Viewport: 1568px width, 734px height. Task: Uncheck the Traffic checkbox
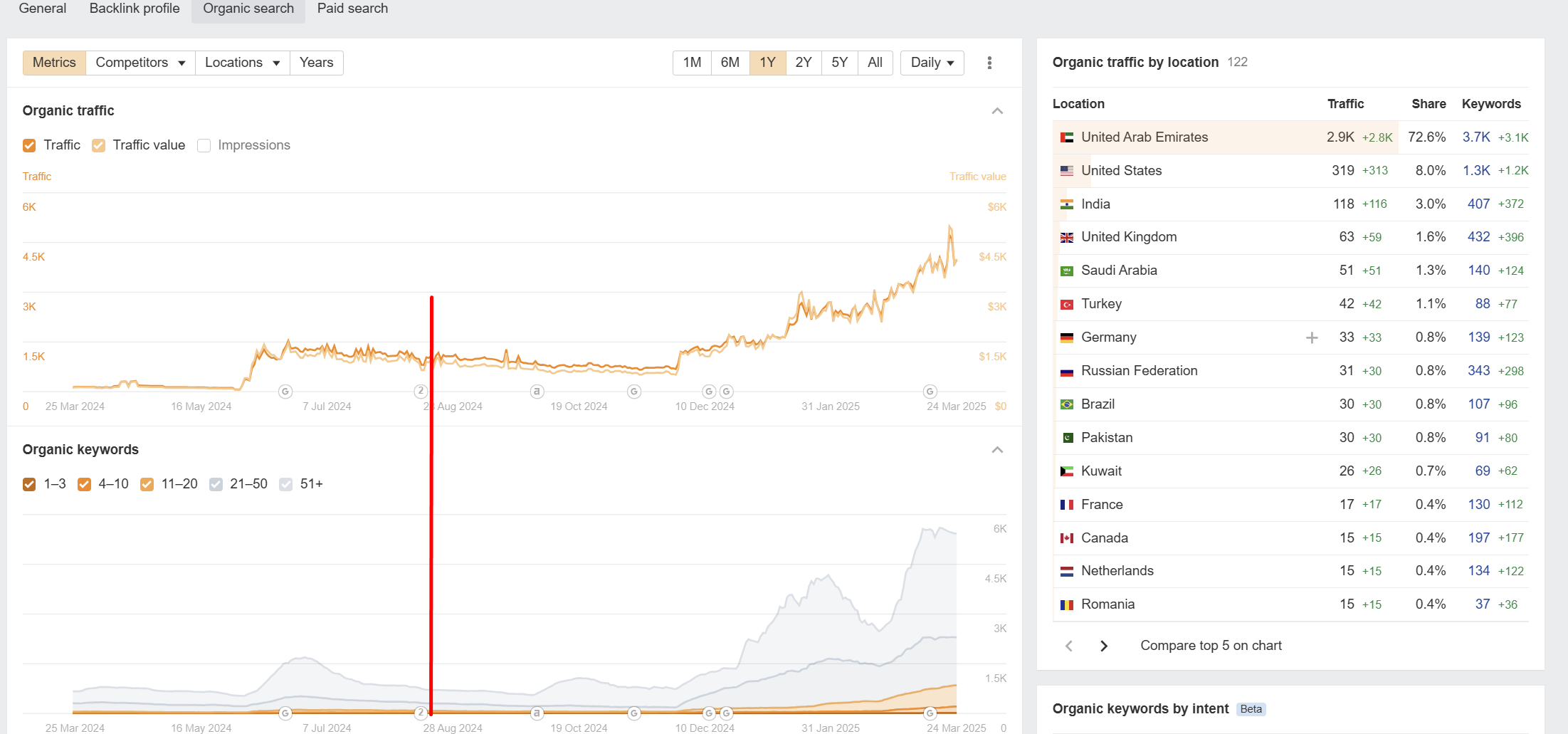(29, 145)
